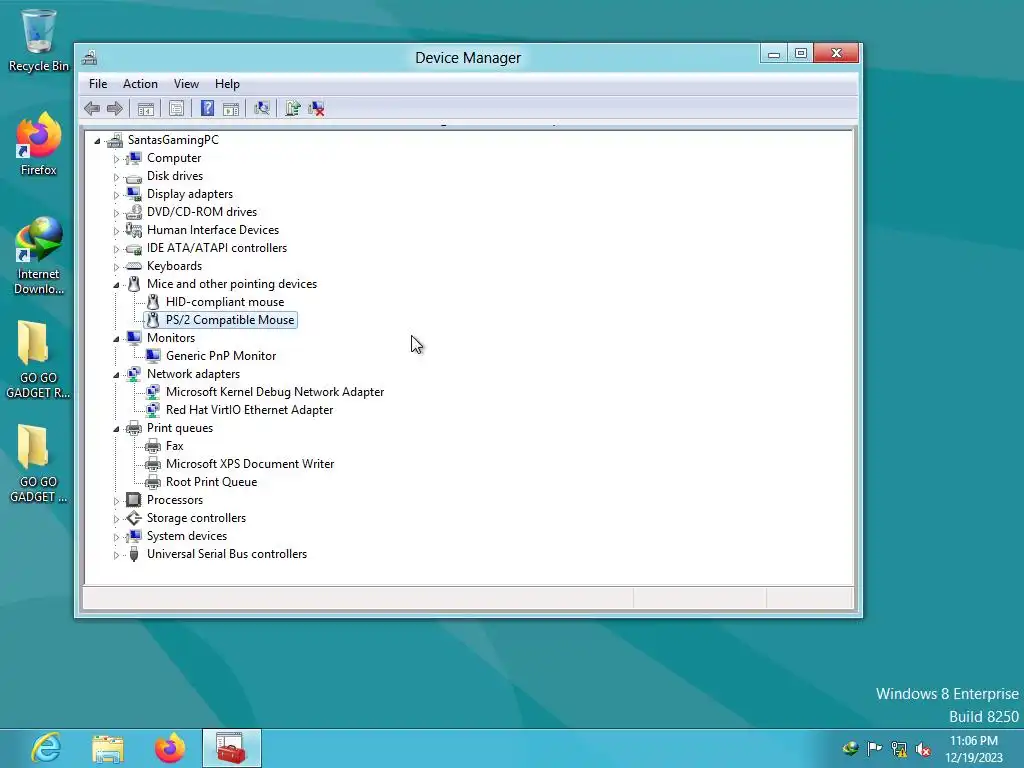Click the muted volume tray icon
Screen dimensions: 1024x768
(x=923, y=749)
